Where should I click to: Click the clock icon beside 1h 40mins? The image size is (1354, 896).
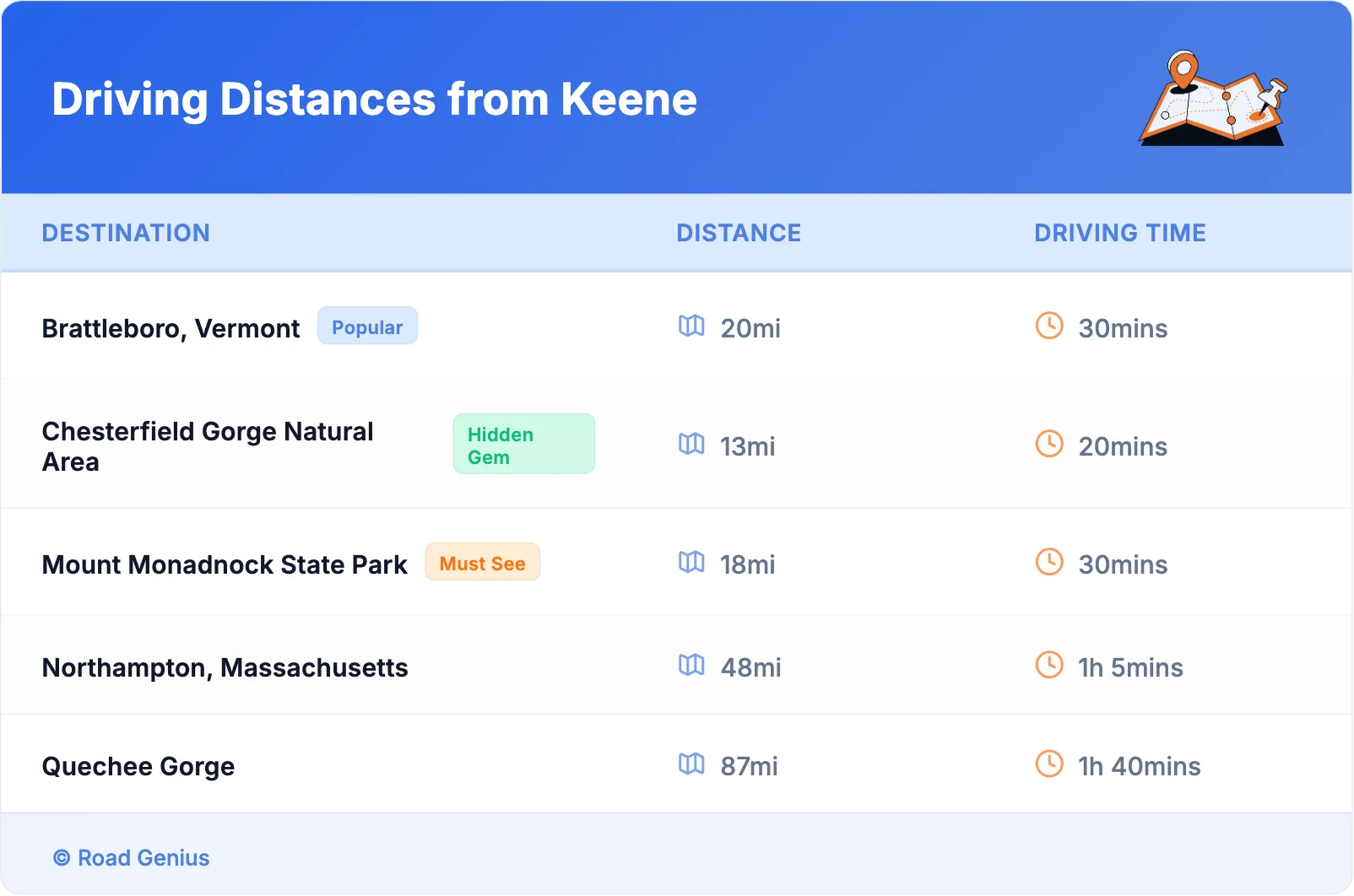(x=1049, y=764)
